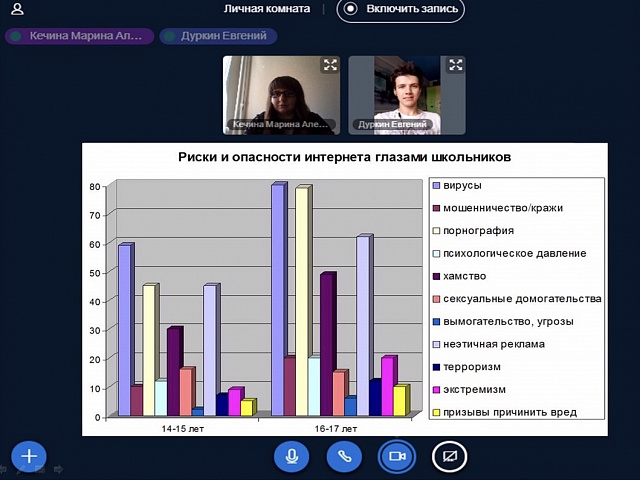Click the Включить запись record button
The height and width of the screenshot is (480, 640).
point(401,10)
